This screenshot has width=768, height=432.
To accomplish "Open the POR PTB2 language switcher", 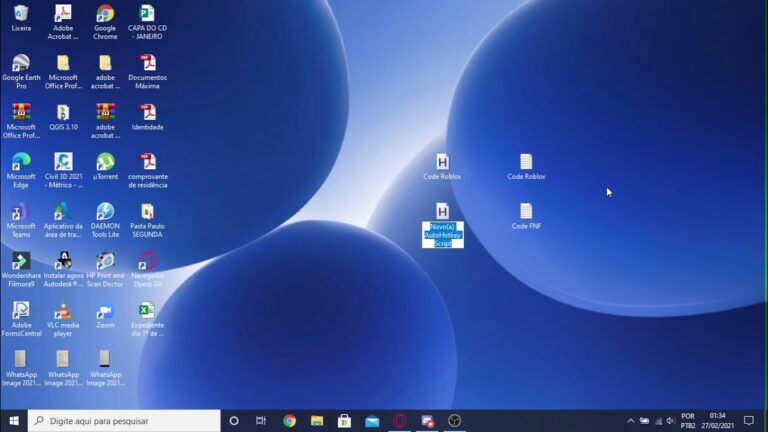I will click(688, 421).
